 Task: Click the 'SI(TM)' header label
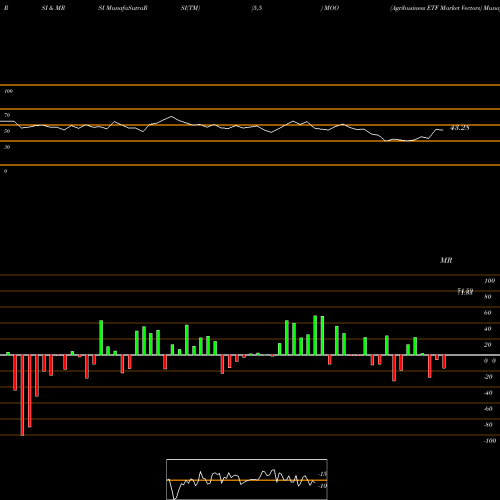[x=190, y=8]
